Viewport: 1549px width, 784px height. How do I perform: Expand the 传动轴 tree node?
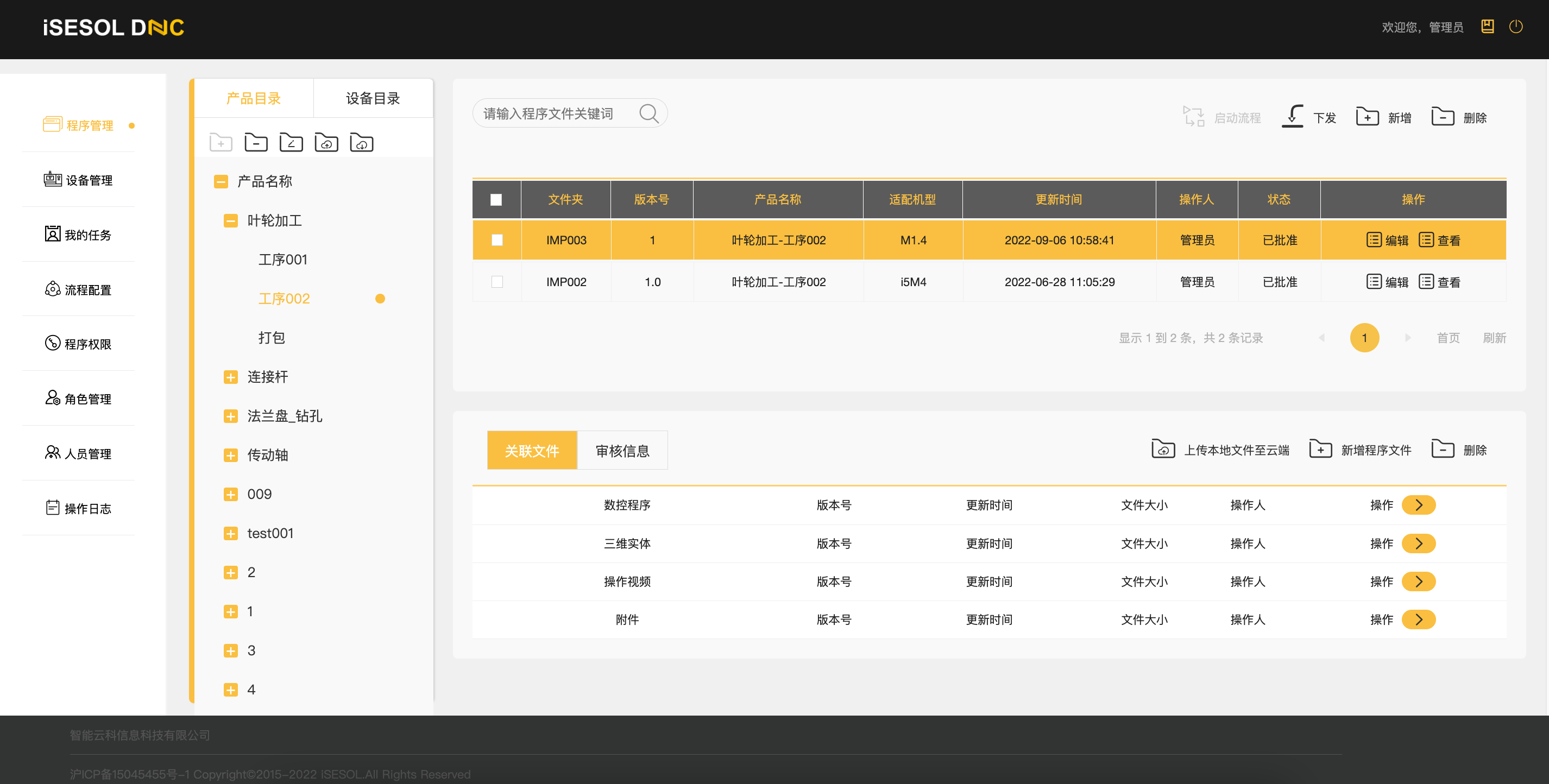click(x=231, y=455)
